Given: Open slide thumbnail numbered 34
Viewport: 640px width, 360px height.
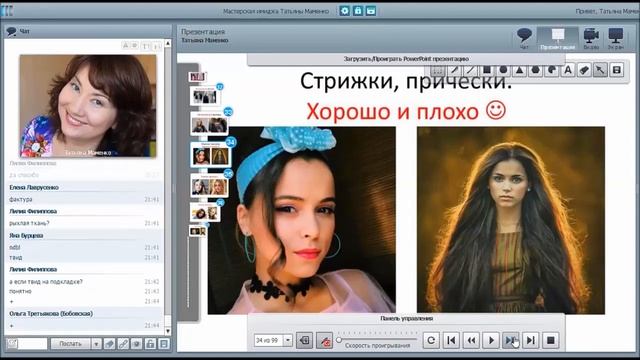Looking at the screenshot, I should [211, 155].
